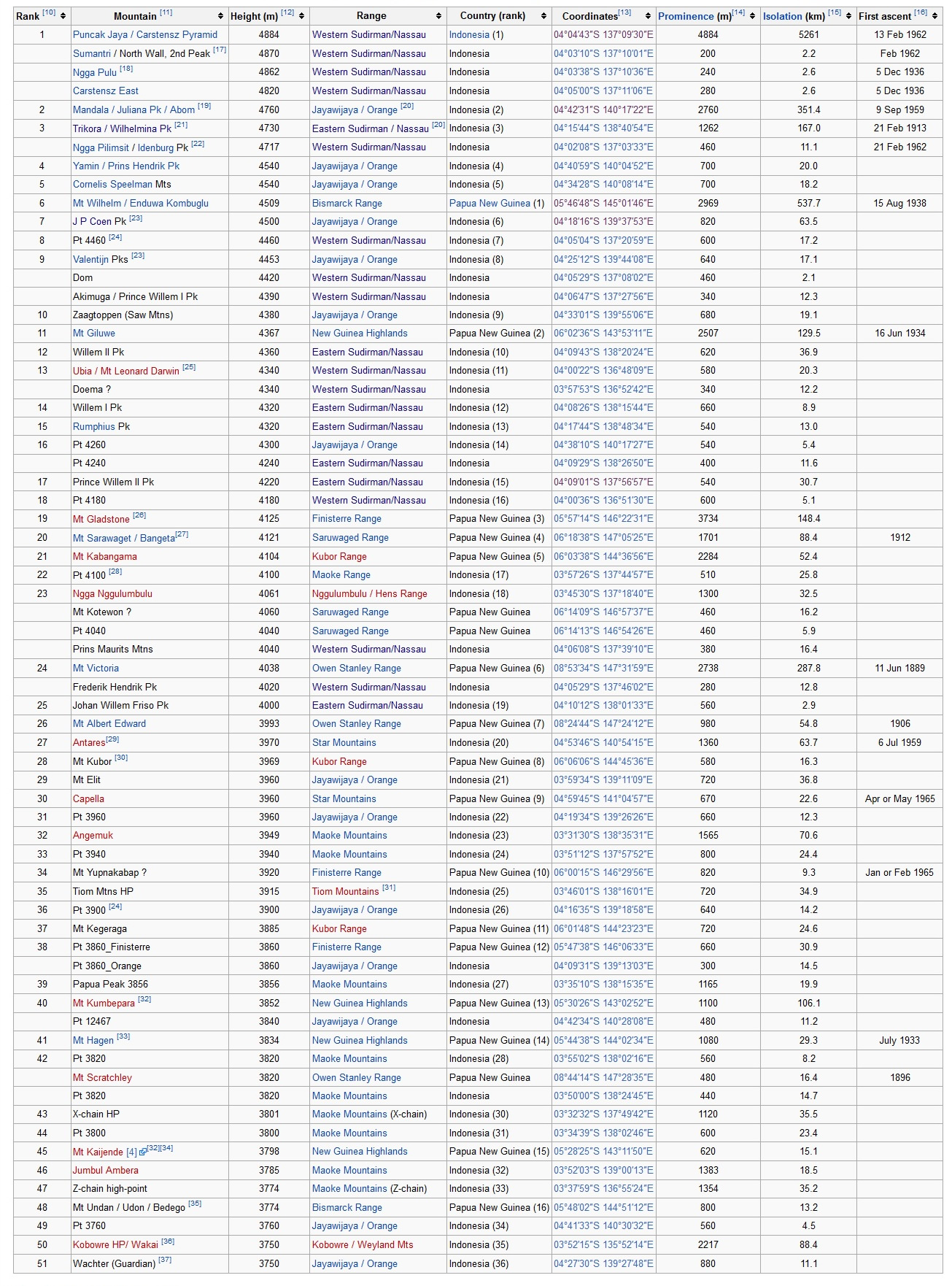Open Tiom Mountains red link
The image size is (952, 1286).
pyautogui.click(x=346, y=891)
